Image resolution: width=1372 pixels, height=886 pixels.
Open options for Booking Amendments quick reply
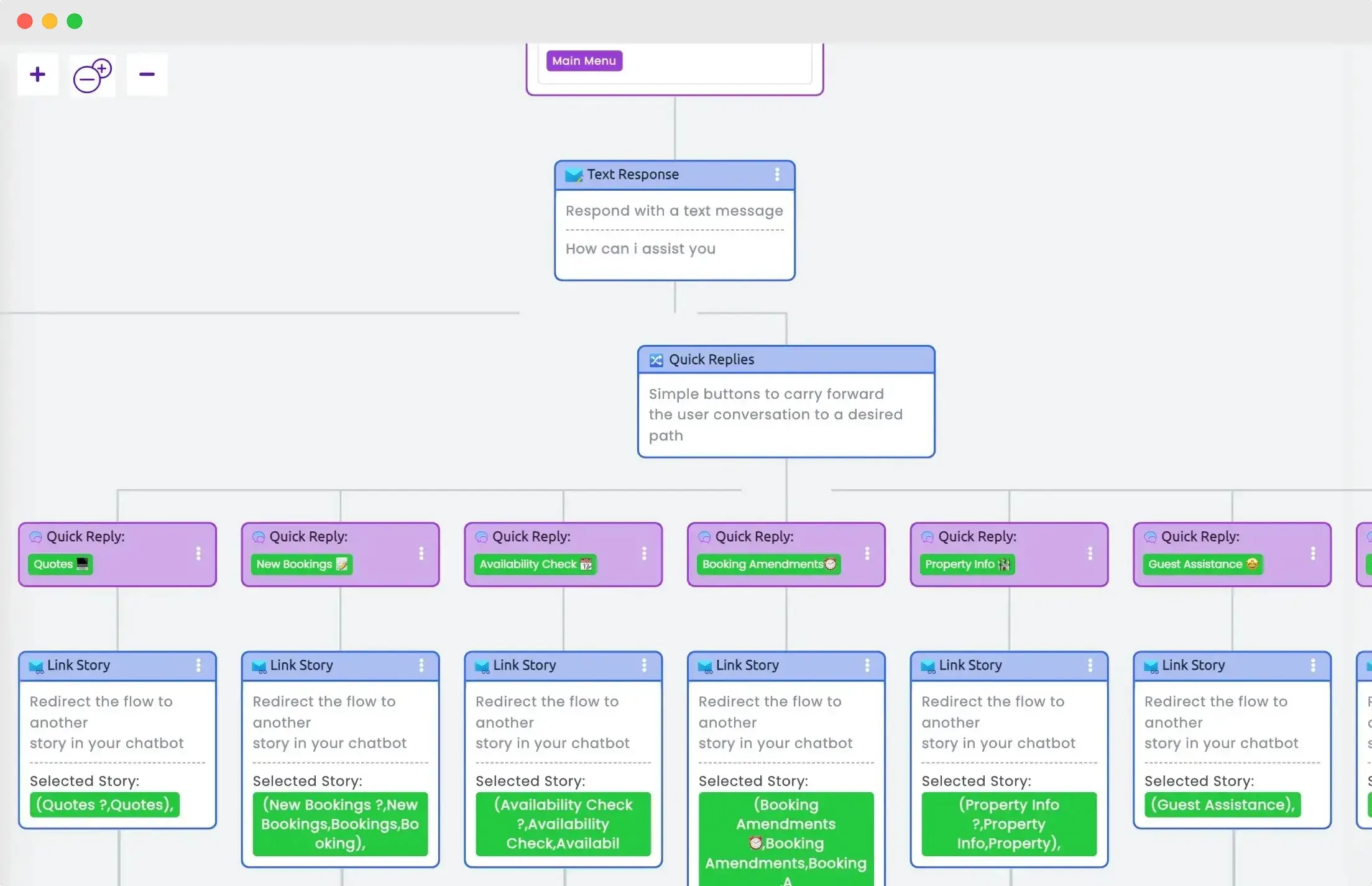click(867, 554)
